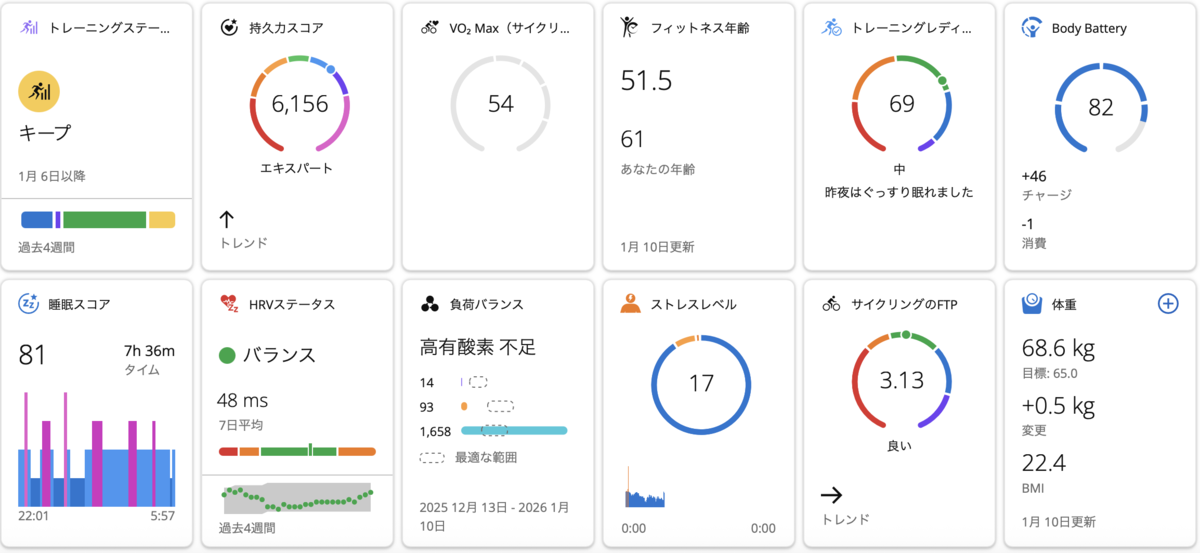The image size is (1200, 553).
Task: Click the training status runner icon
Action: (x=30, y=28)
